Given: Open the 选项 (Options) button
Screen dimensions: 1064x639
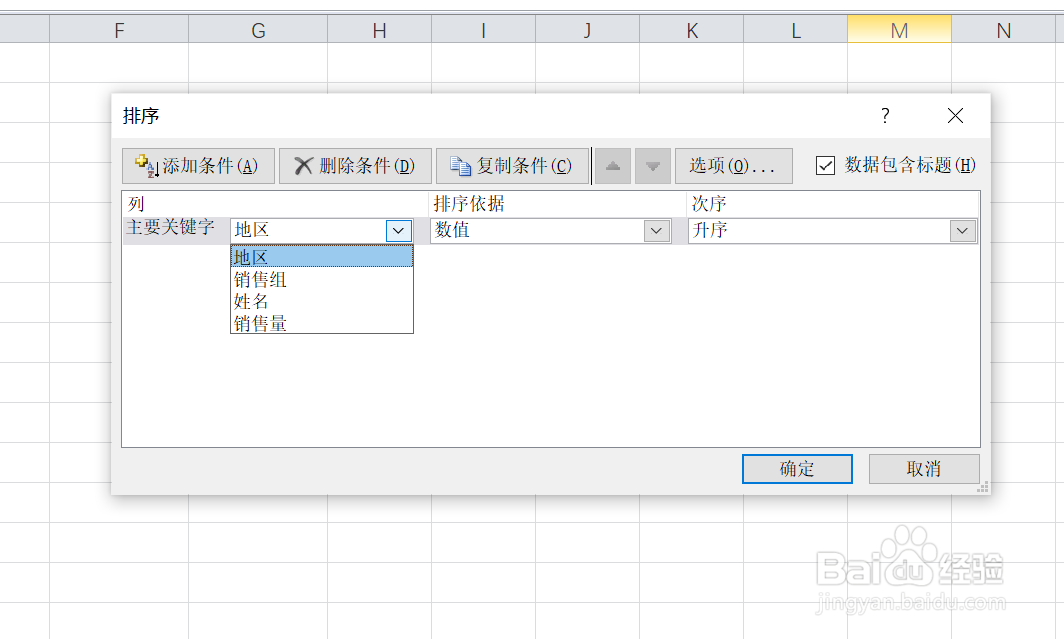Looking at the screenshot, I should (x=734, y=166).
